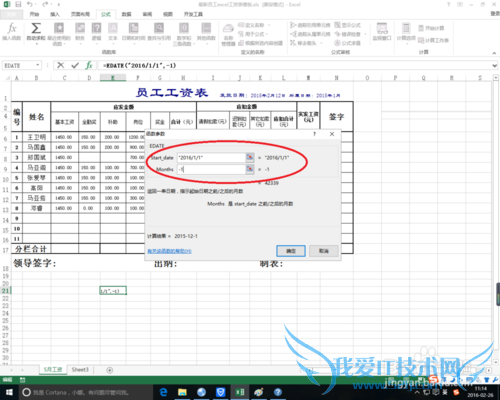Open the File tab

click(x=11, y=14)
